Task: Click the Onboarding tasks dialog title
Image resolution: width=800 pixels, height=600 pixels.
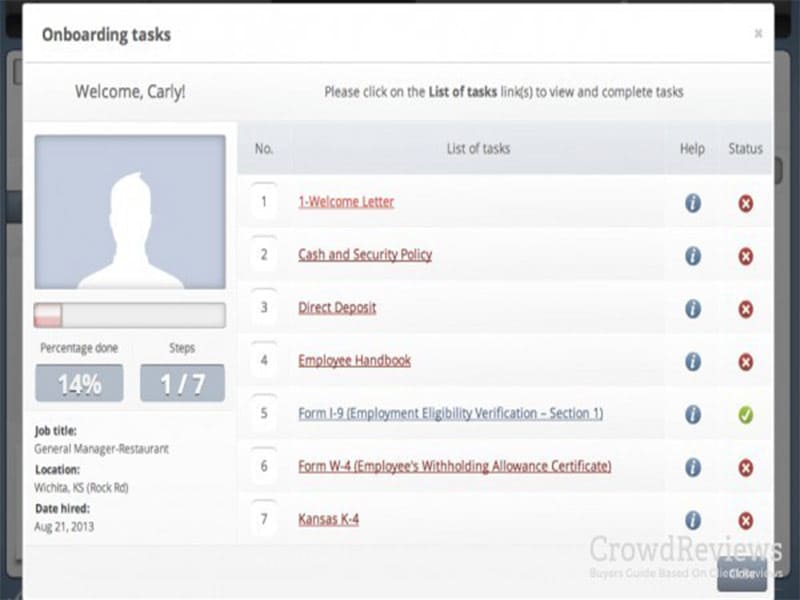Action: [x=106, y=35]
